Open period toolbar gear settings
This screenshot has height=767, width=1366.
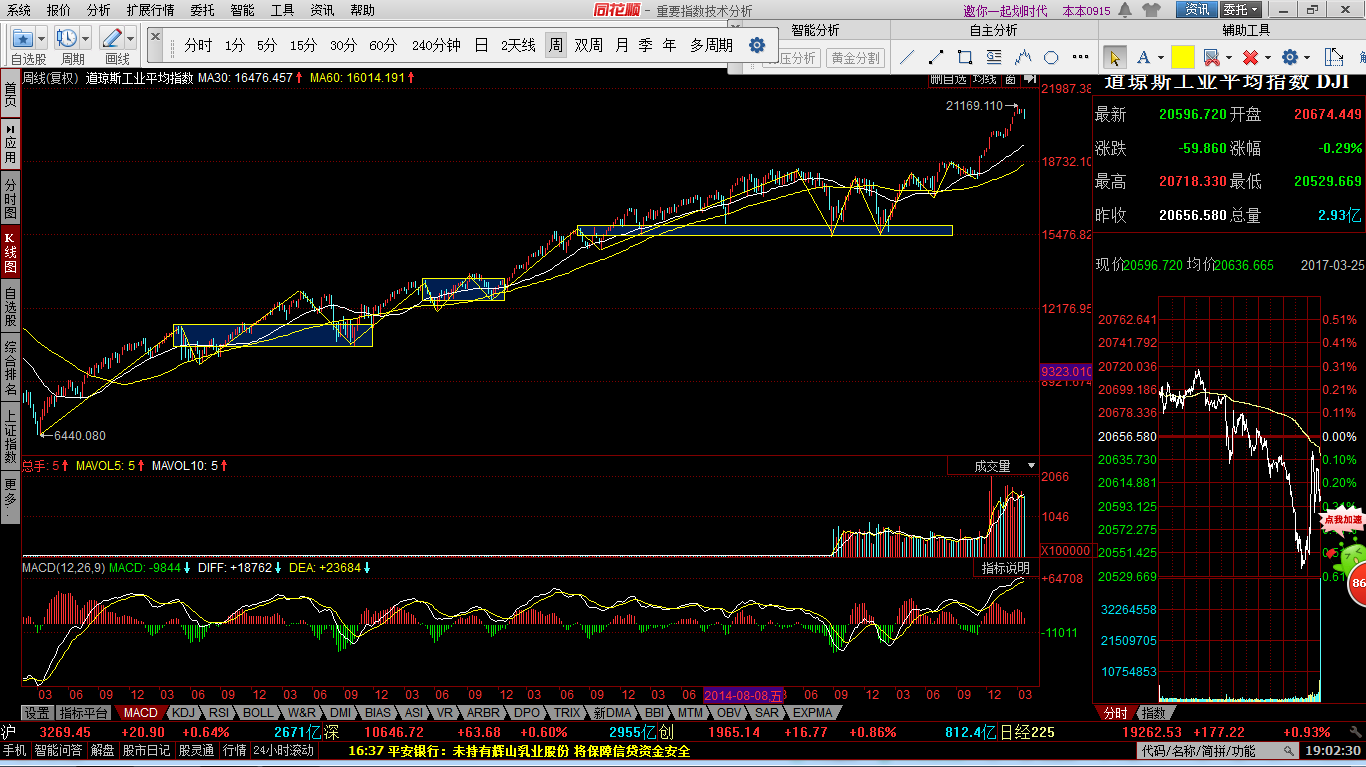(757, 46)
